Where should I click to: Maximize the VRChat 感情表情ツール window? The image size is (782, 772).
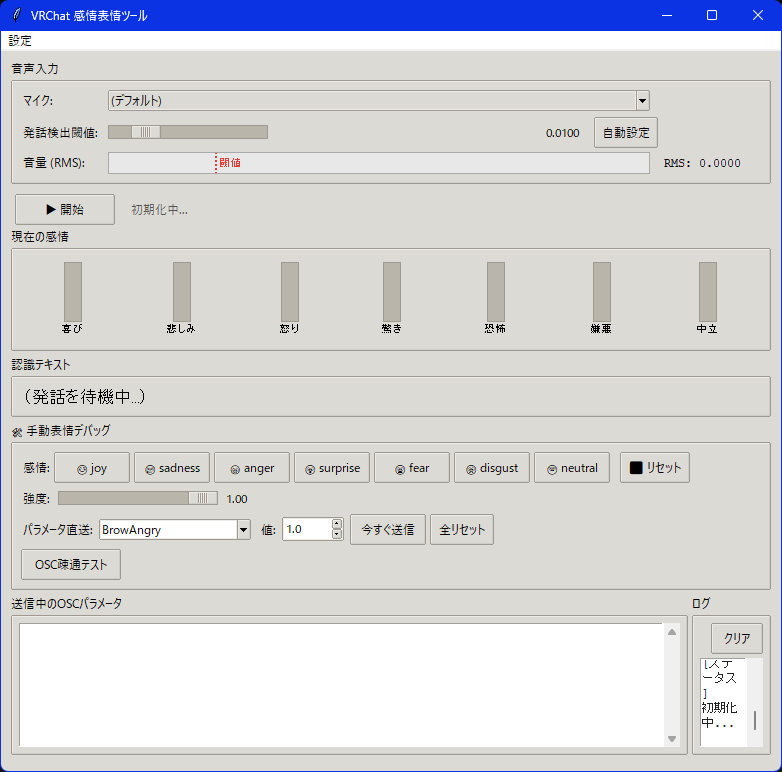[x=712, y=15]
